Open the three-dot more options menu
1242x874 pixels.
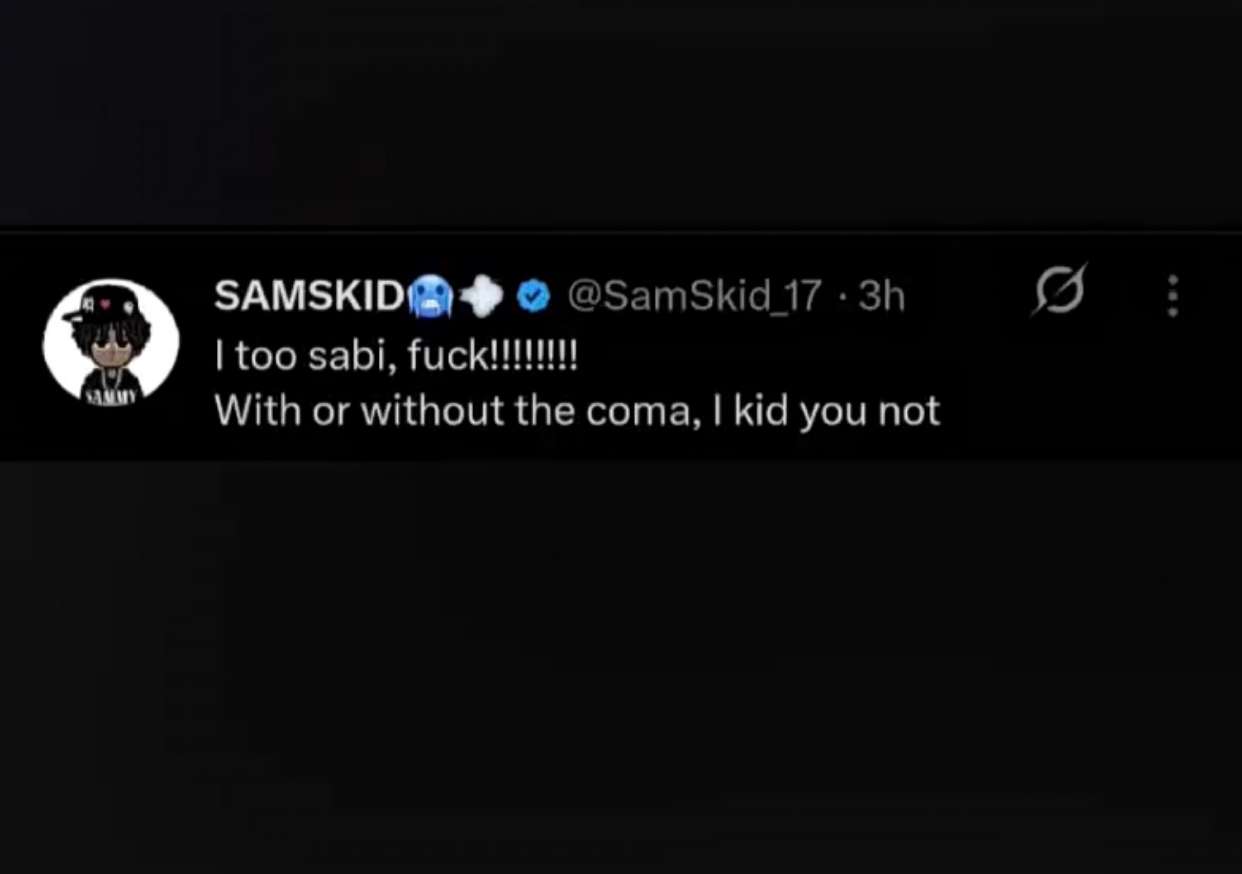[1172, 296]
